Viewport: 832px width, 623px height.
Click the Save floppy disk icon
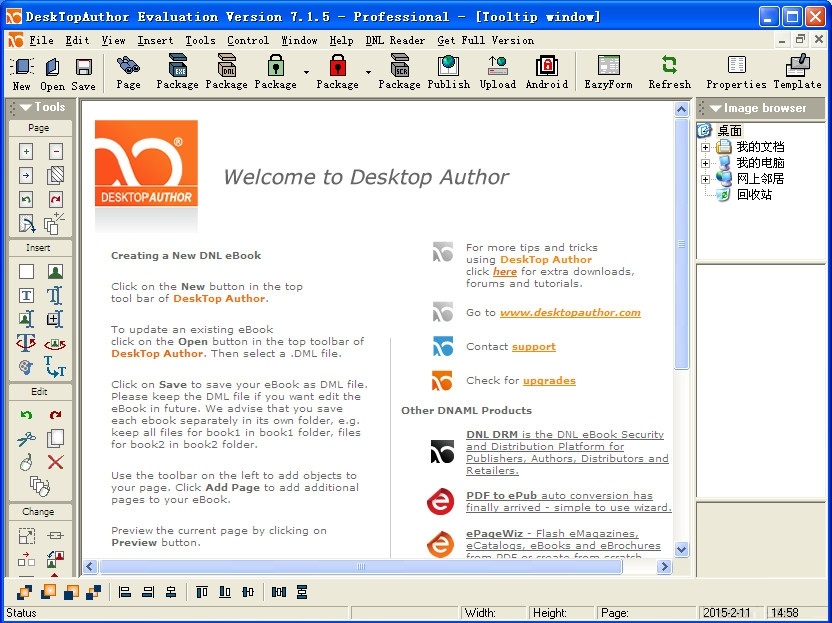(83, 67)
